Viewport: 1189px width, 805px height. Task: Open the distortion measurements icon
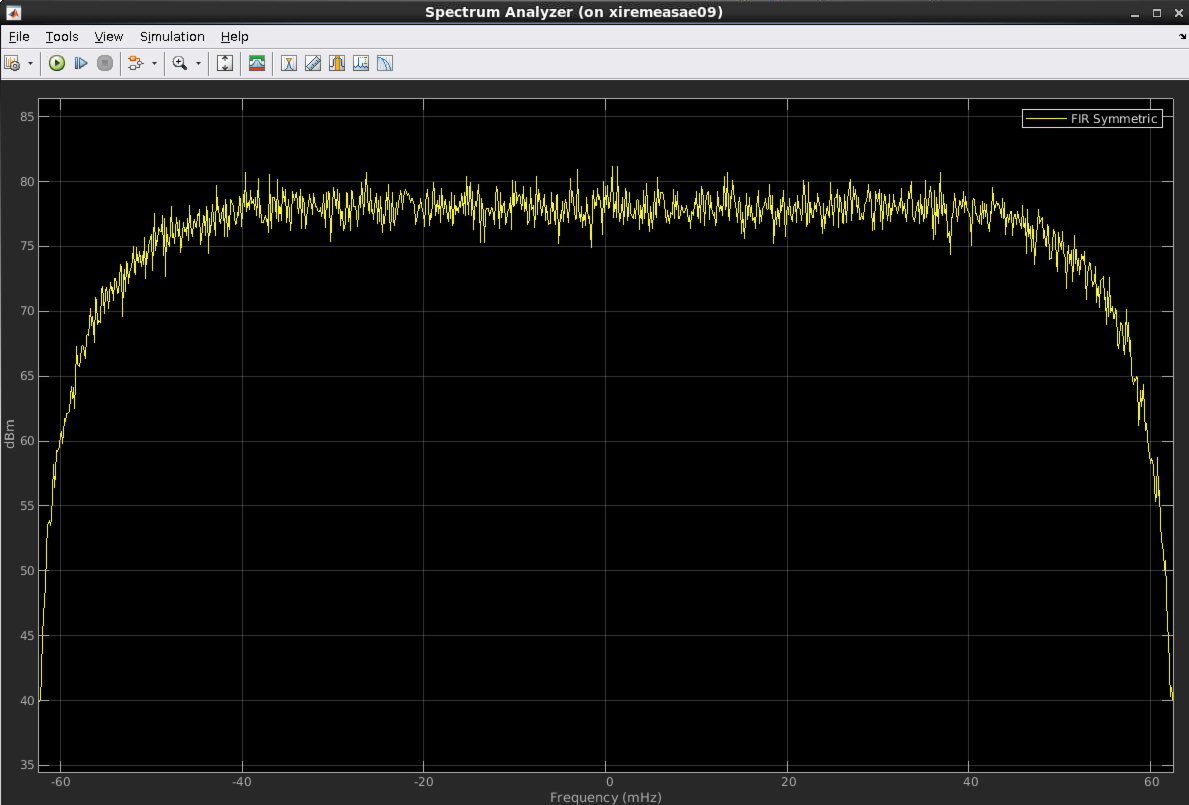coord(361,63)
